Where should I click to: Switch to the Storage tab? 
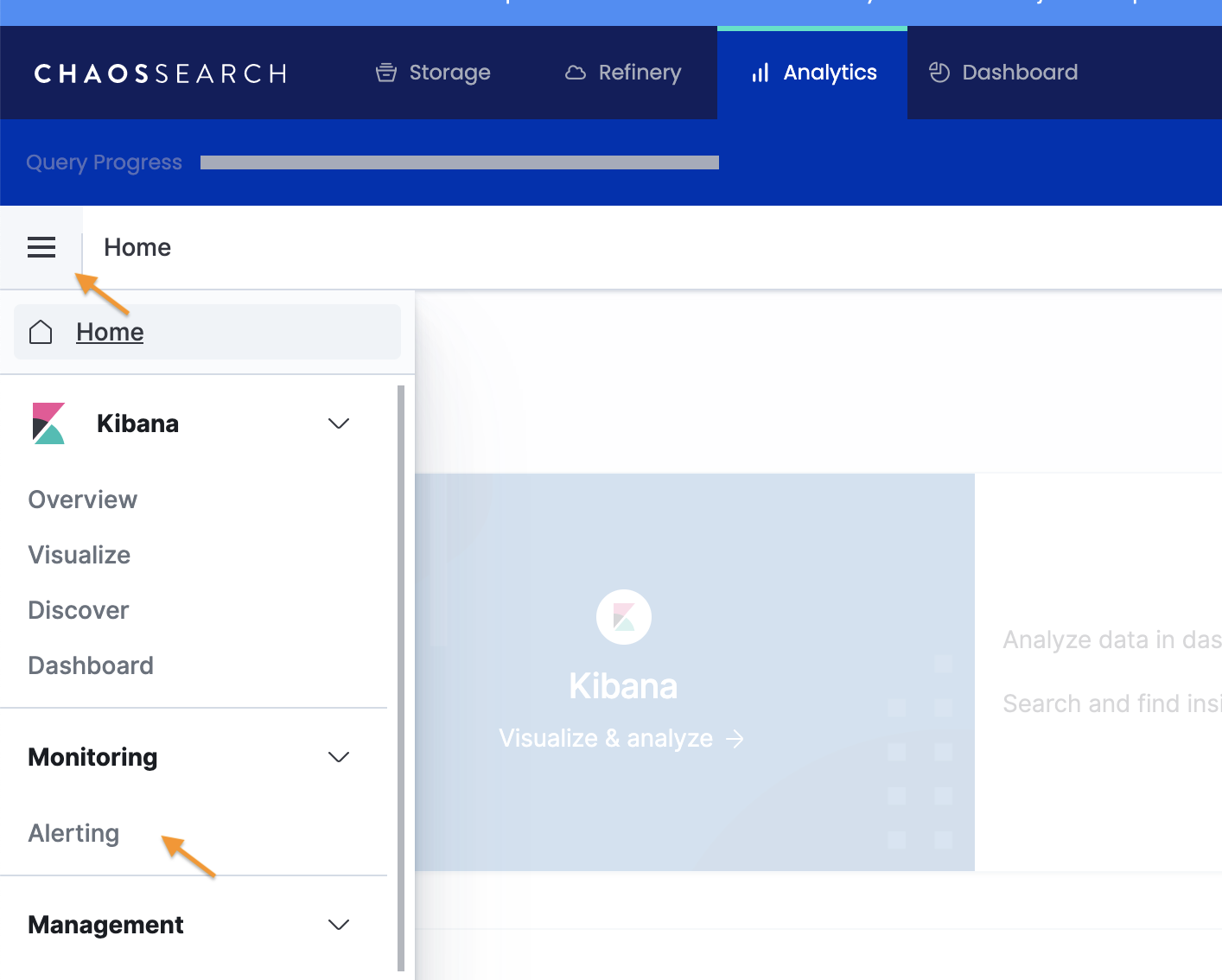(433, 73)
